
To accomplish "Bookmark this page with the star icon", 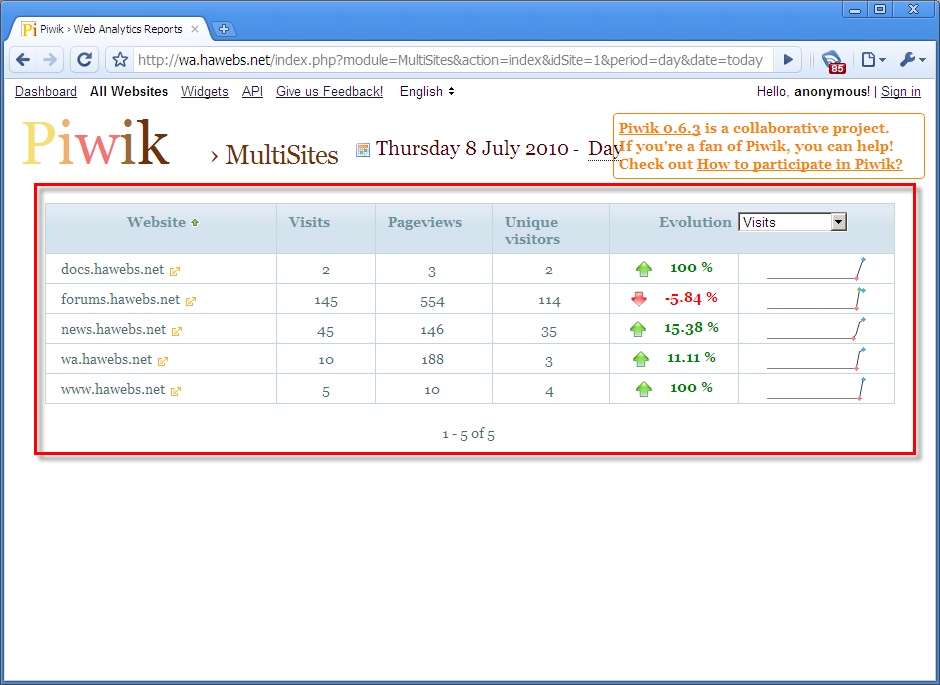I will (120, 60).
